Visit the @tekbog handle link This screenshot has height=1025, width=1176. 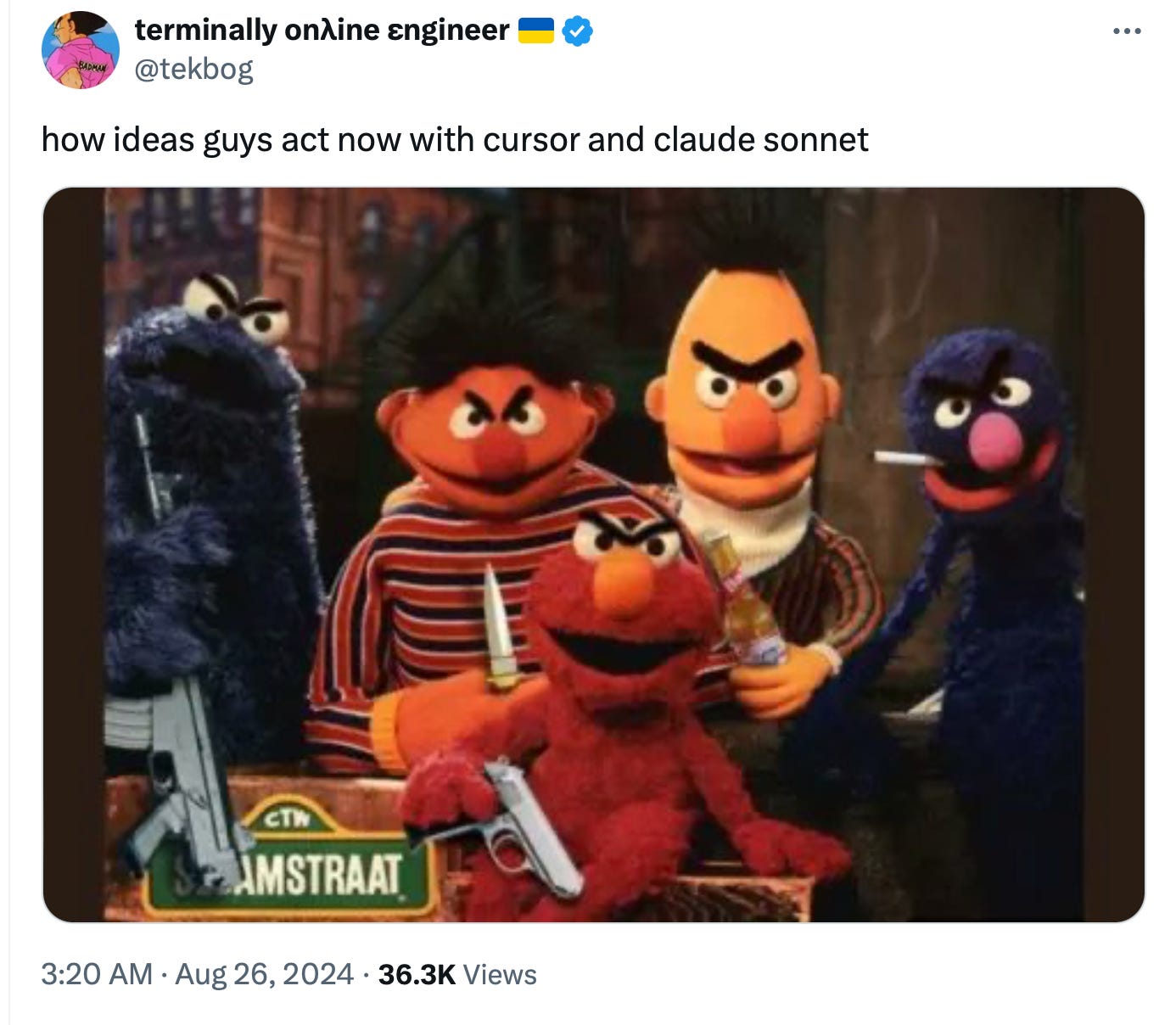(x=194, y=69)
